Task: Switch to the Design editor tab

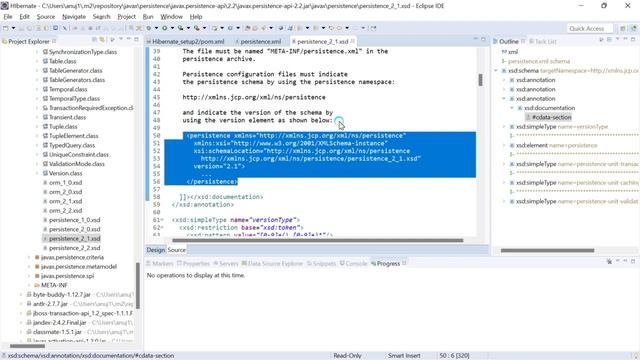Action: [x=156, y=250]
